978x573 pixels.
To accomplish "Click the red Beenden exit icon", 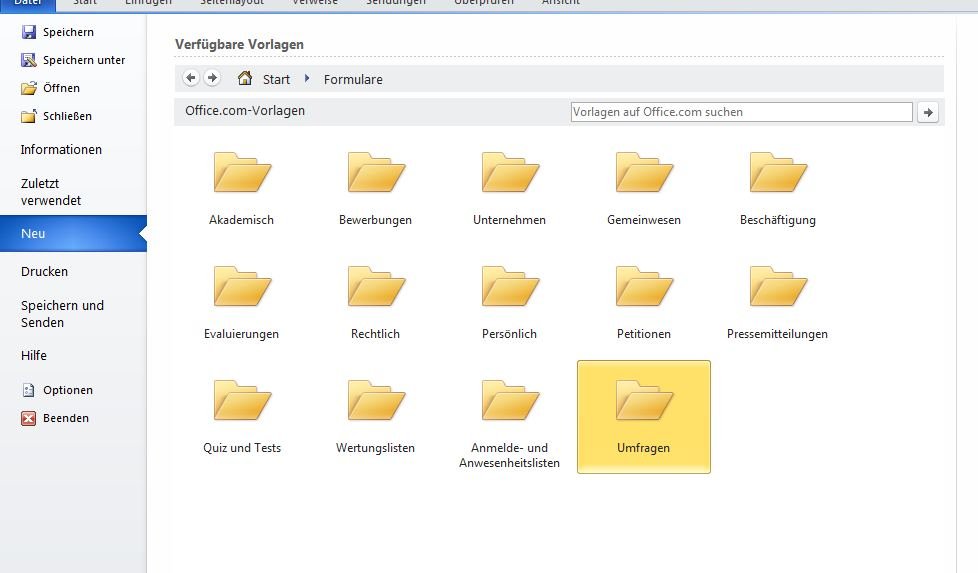I will point(29,418).
